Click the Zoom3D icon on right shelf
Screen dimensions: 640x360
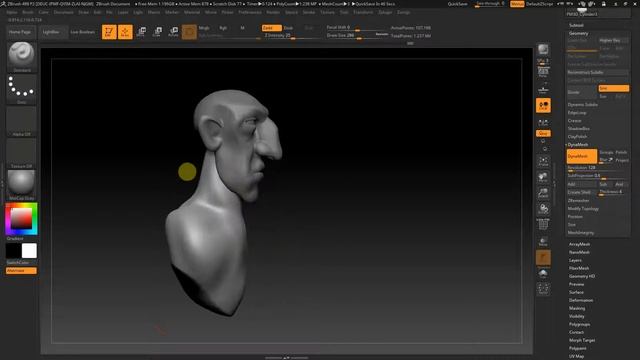(x=543, y=193)
